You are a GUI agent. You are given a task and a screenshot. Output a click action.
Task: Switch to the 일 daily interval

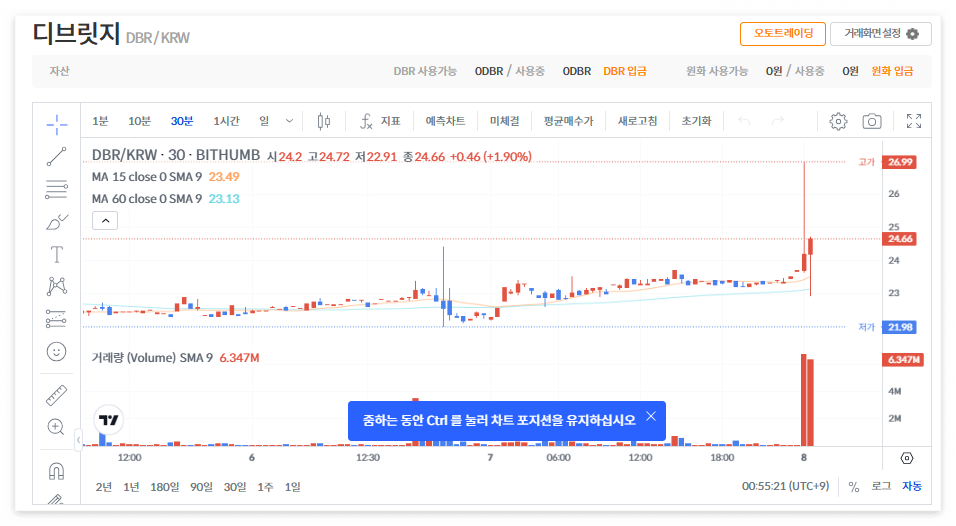point(264,121)
